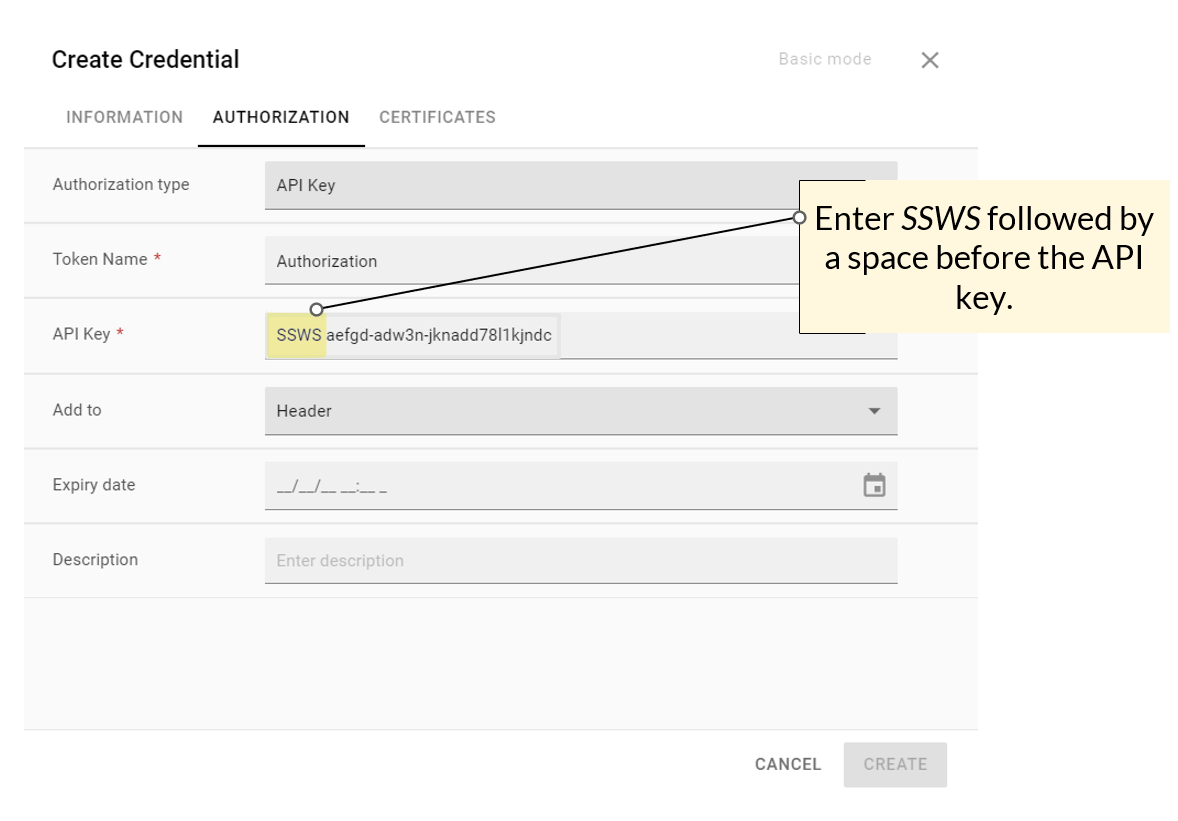Viewport: 1178px width, 821px height.
Task: Click the Basic mode label
Action: [825, 59]
